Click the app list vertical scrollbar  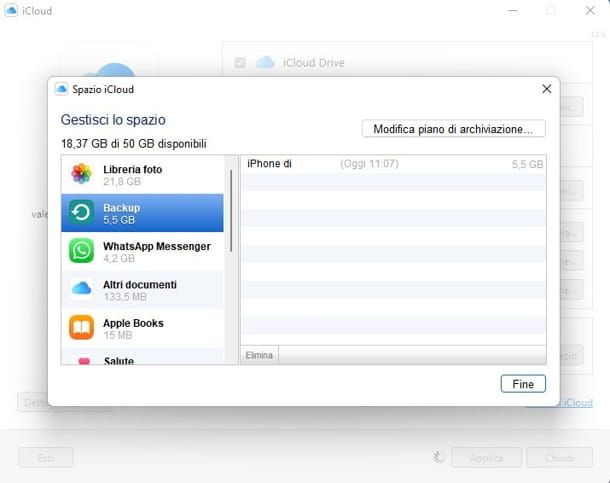(x=231, y=210)
